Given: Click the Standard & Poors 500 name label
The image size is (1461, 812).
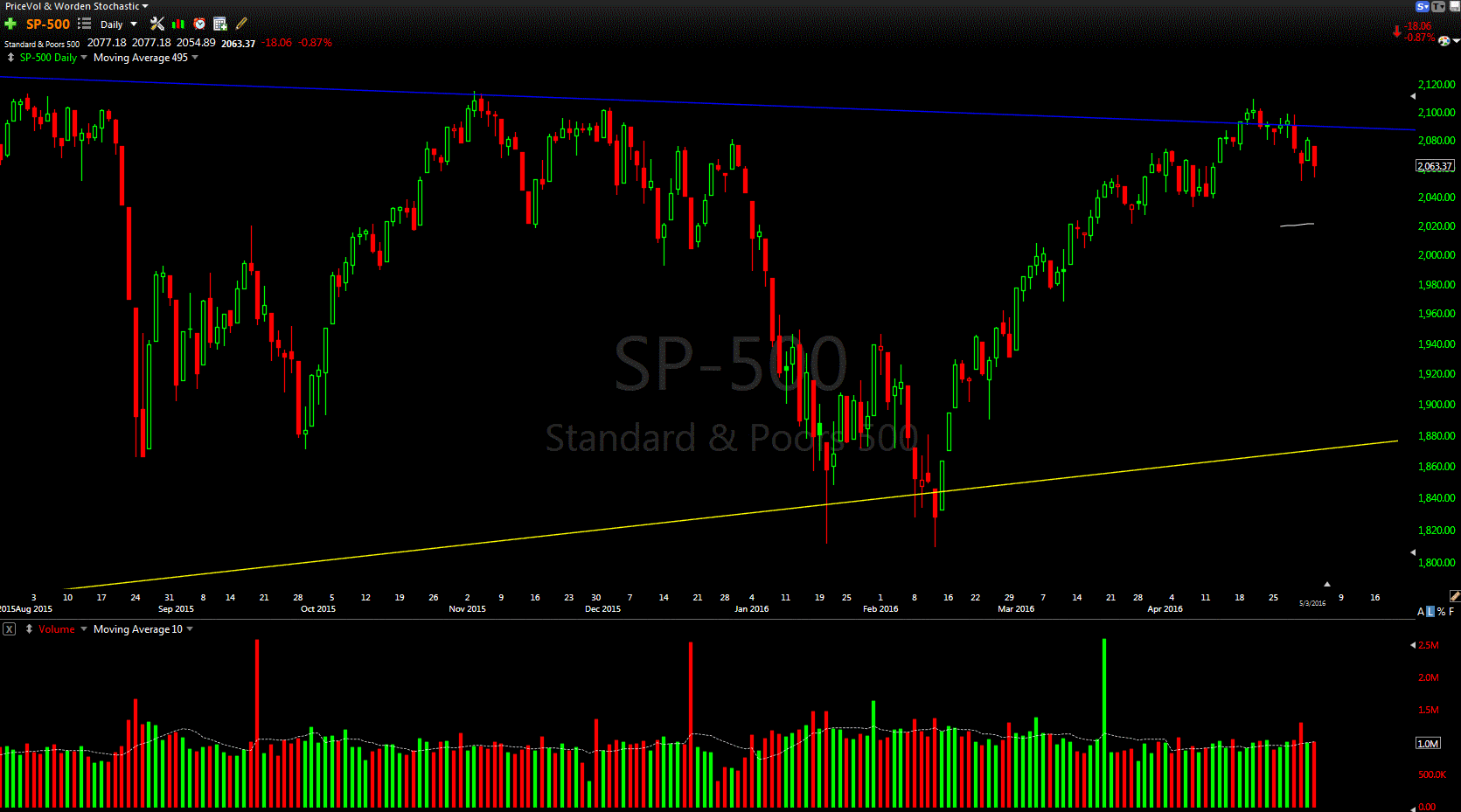Looking at the screenshot, I should [42, 44].
